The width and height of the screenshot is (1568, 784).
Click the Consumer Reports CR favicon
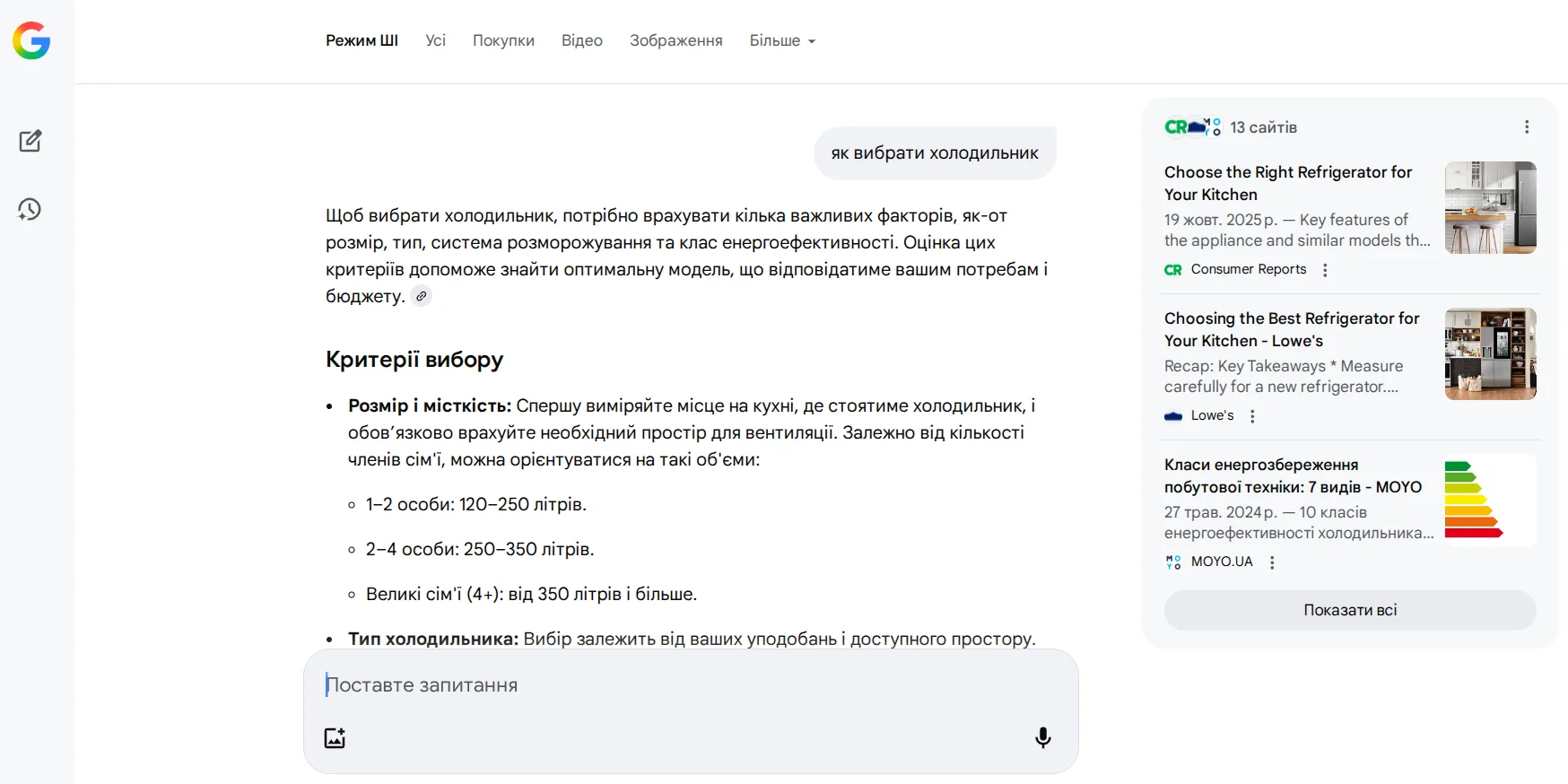click(x=1173, y=270)
